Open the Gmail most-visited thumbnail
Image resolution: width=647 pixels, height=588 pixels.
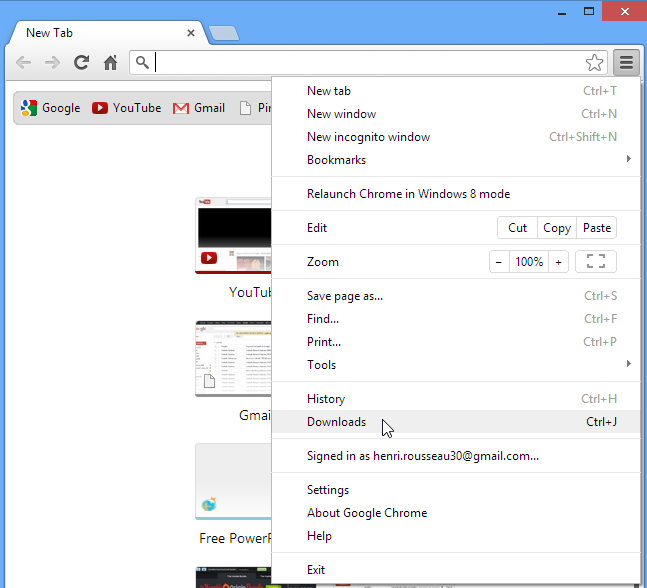point(233,359)
